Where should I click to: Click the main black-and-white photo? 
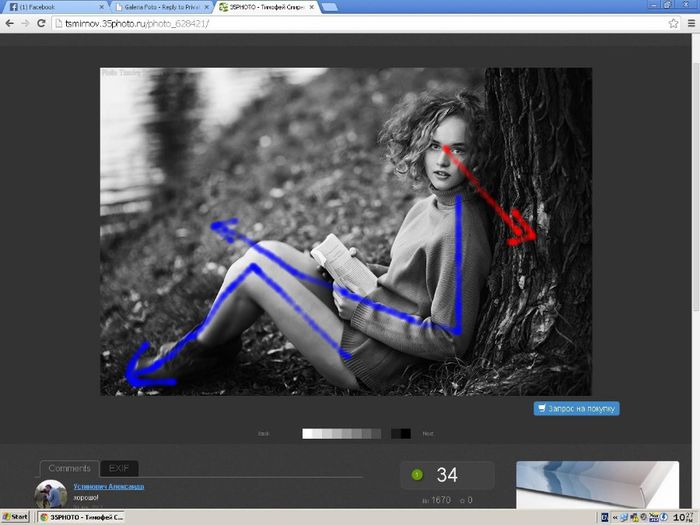[346, 231]
